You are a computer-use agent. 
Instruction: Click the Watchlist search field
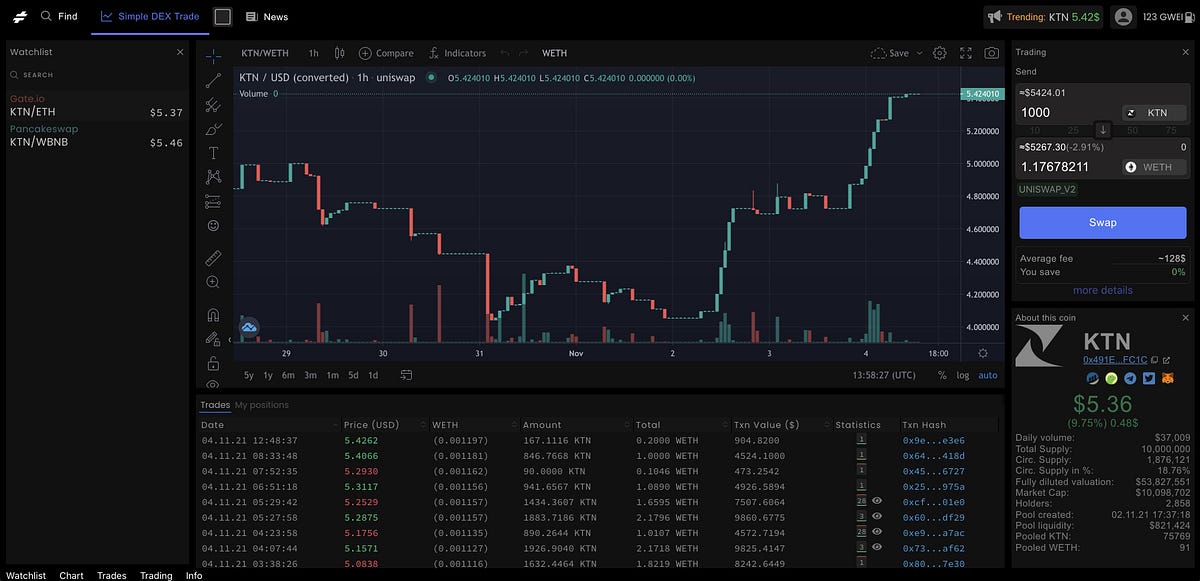click(x=95, y=75)
